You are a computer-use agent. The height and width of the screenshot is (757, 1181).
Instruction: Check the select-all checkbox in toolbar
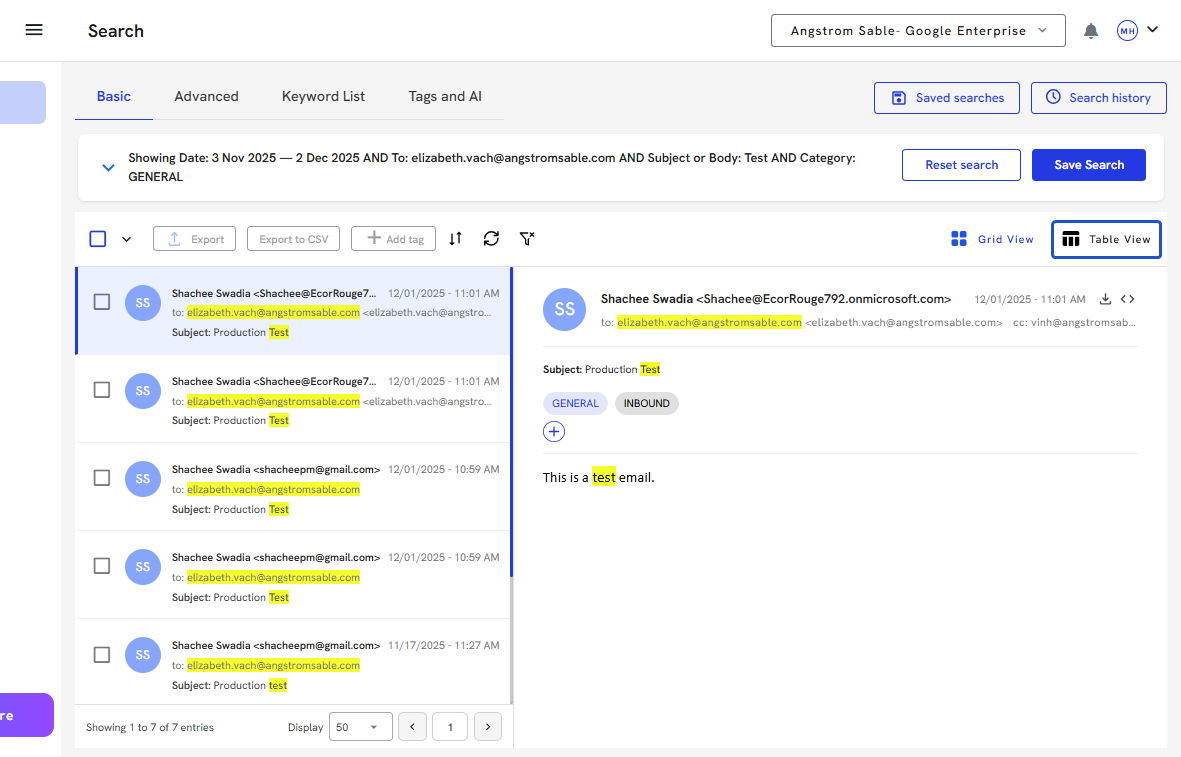click(98, 239)
